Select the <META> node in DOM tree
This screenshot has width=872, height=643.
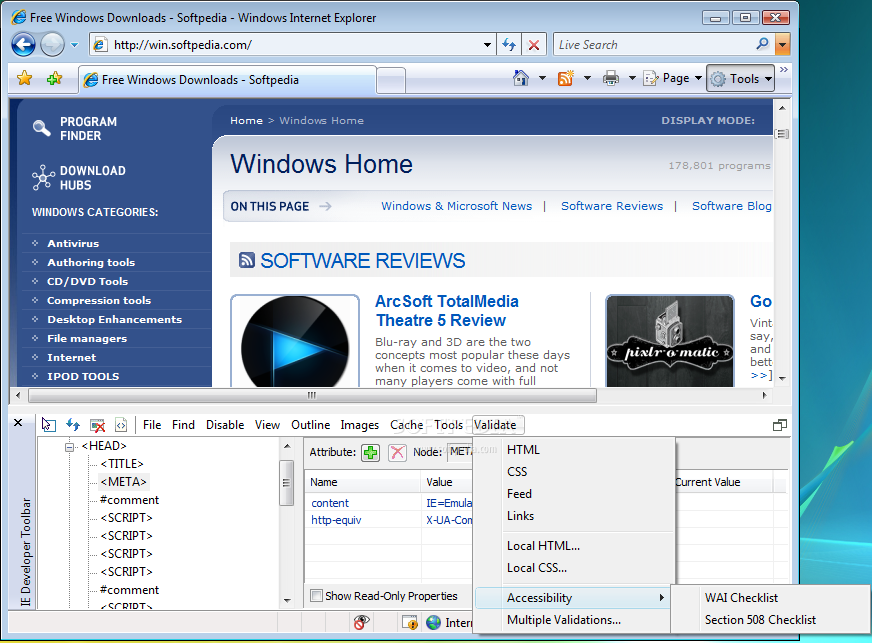[123, 482]
